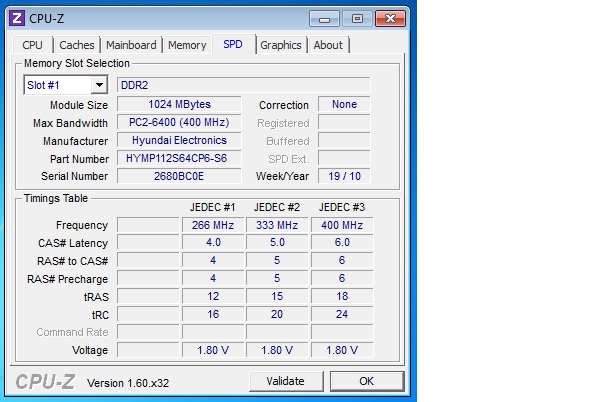Click the Max Bandwidth label
The image size is (614, 402).
pyautogui.click(x=70, y=123)
